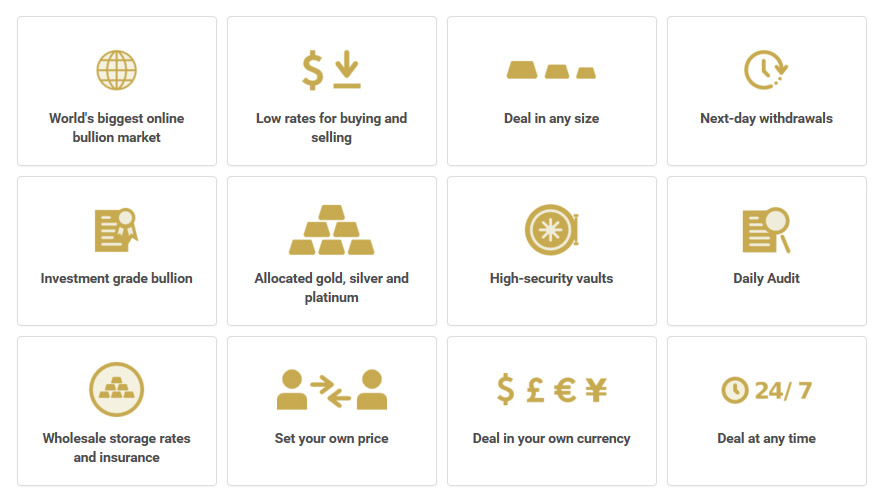
Task: Open the "High-security vaults" label
Action: tap(551, 278)
